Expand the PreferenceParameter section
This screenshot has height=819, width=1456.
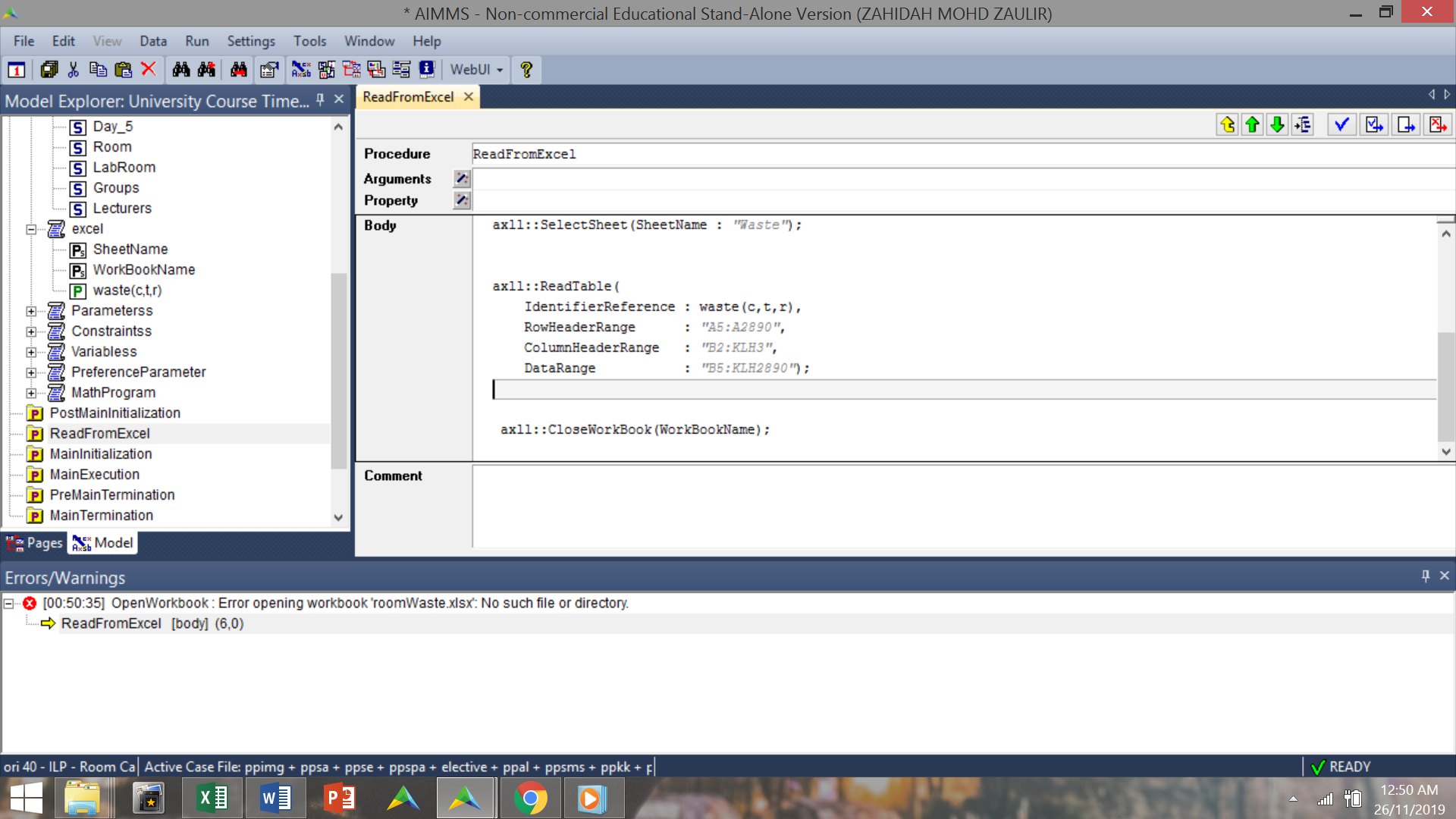point(31,372)
